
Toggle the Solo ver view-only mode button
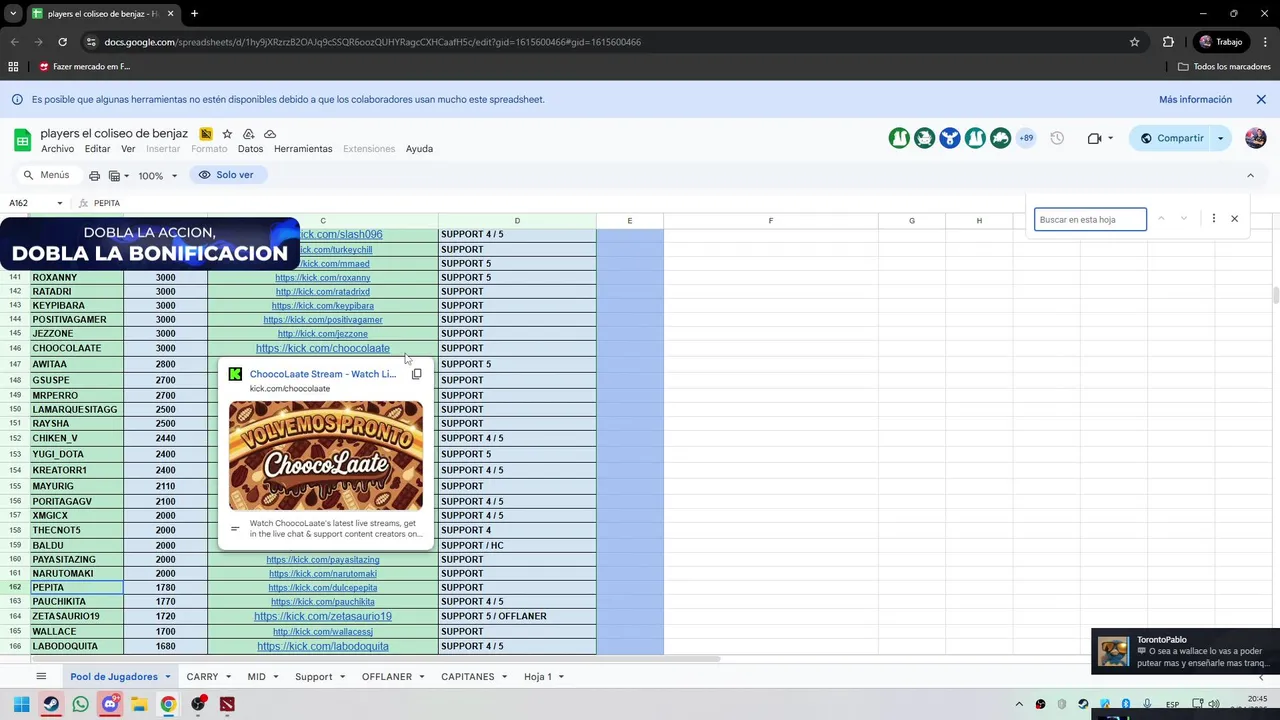click(x=228, y=175)
